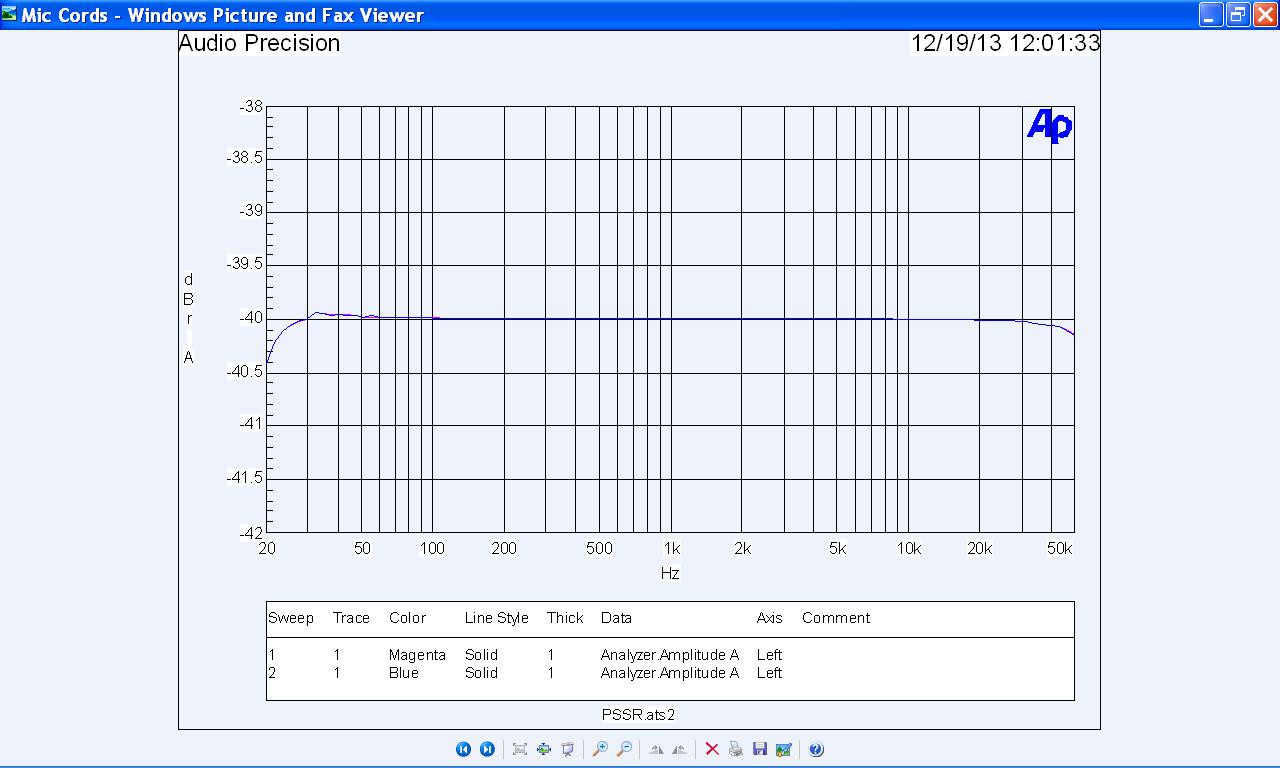This screenshot has width=1280, height=768.
Task: Click the '-42' amplitude axis label
Action: pyautogui.click(x=250, y=532)
